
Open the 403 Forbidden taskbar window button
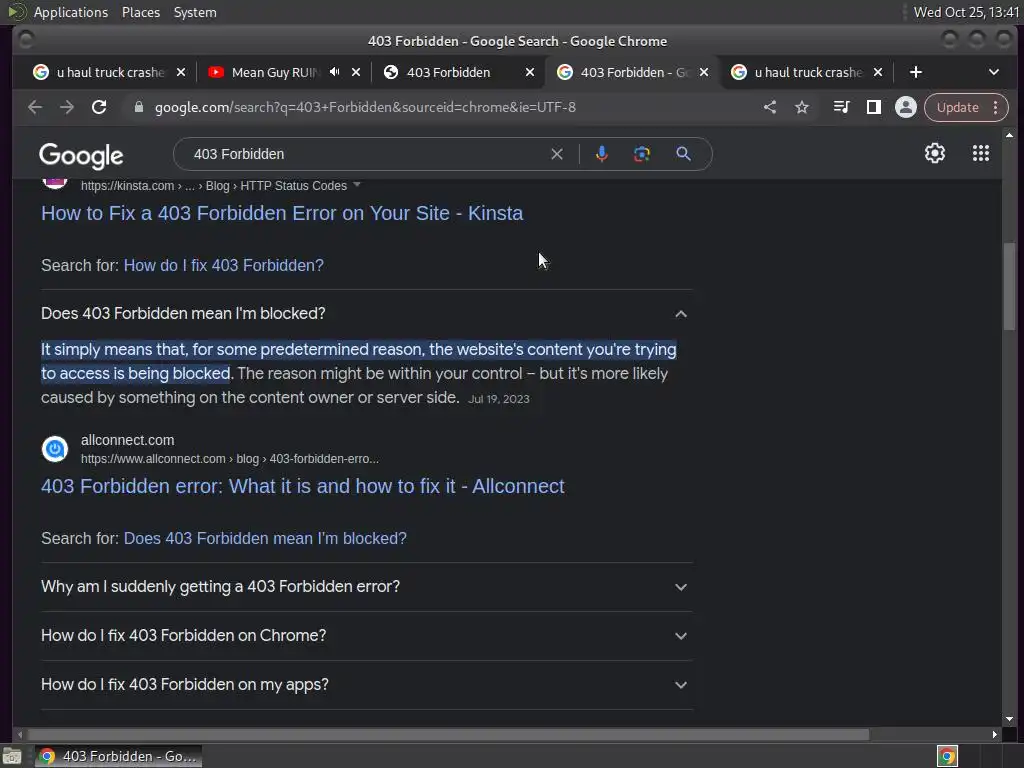(x=119, y=756)
